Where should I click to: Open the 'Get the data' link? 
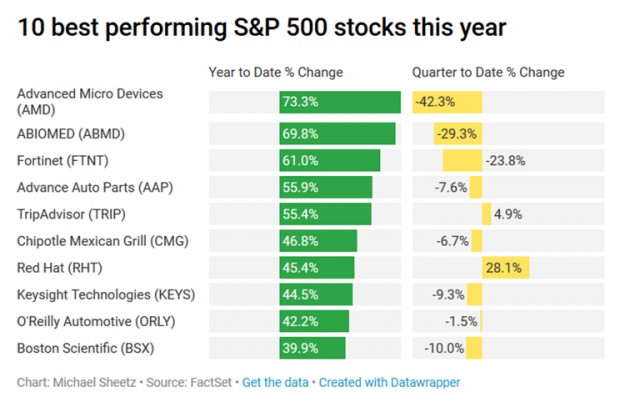275,382
